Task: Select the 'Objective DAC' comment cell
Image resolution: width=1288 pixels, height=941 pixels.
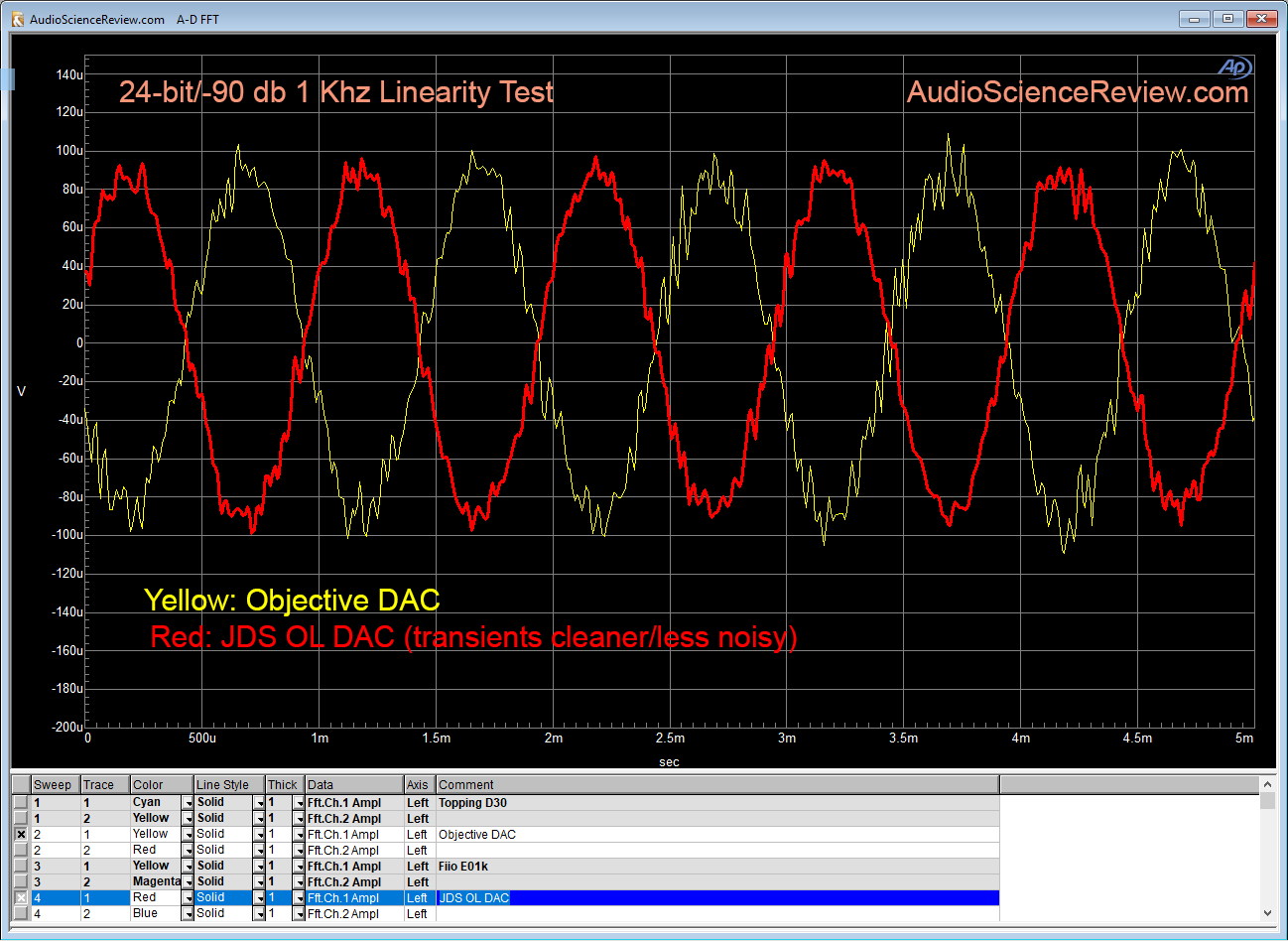Action: [x=717, y=835]
